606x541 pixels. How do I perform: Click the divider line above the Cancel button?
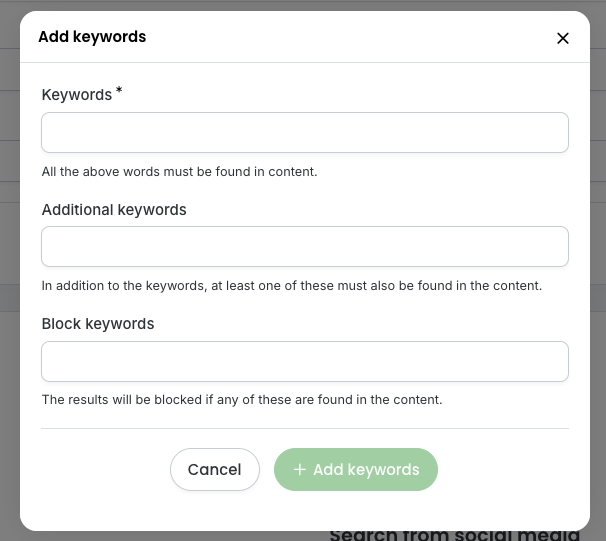(304, 428)
